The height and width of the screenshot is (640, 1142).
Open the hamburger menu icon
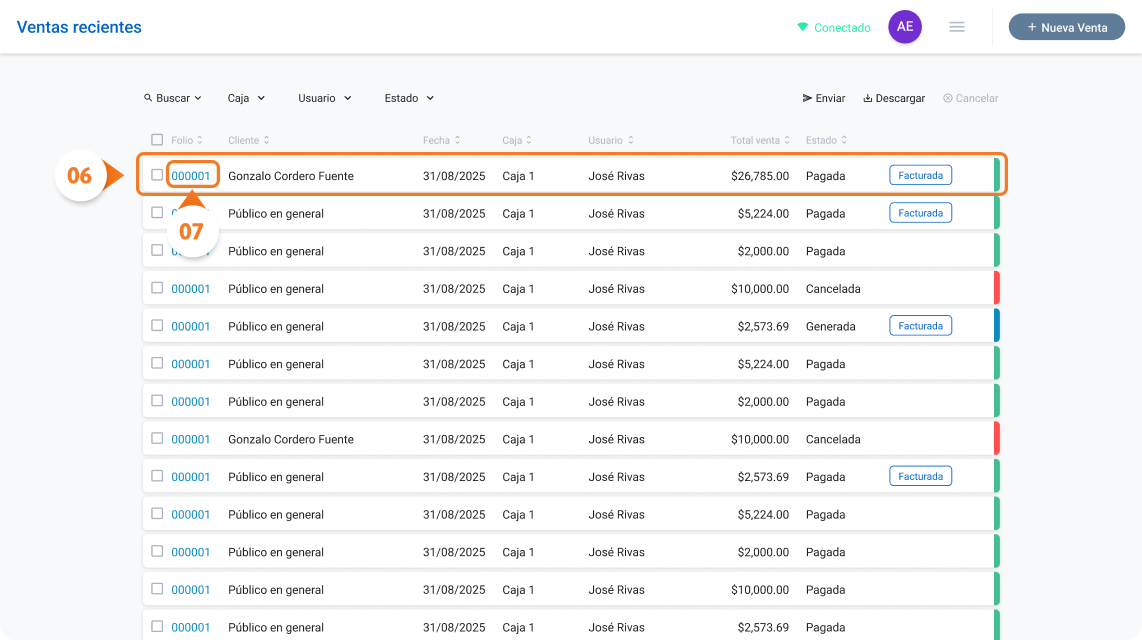pyautogui.click(x=957, y=27)
